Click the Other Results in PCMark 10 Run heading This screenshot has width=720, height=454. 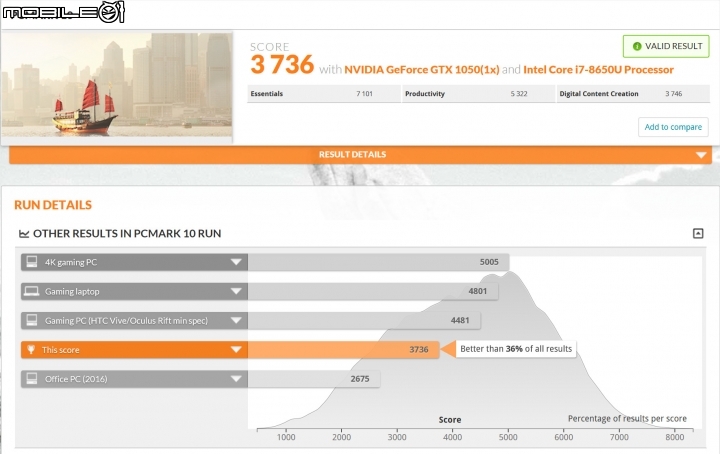pos(127,234)
